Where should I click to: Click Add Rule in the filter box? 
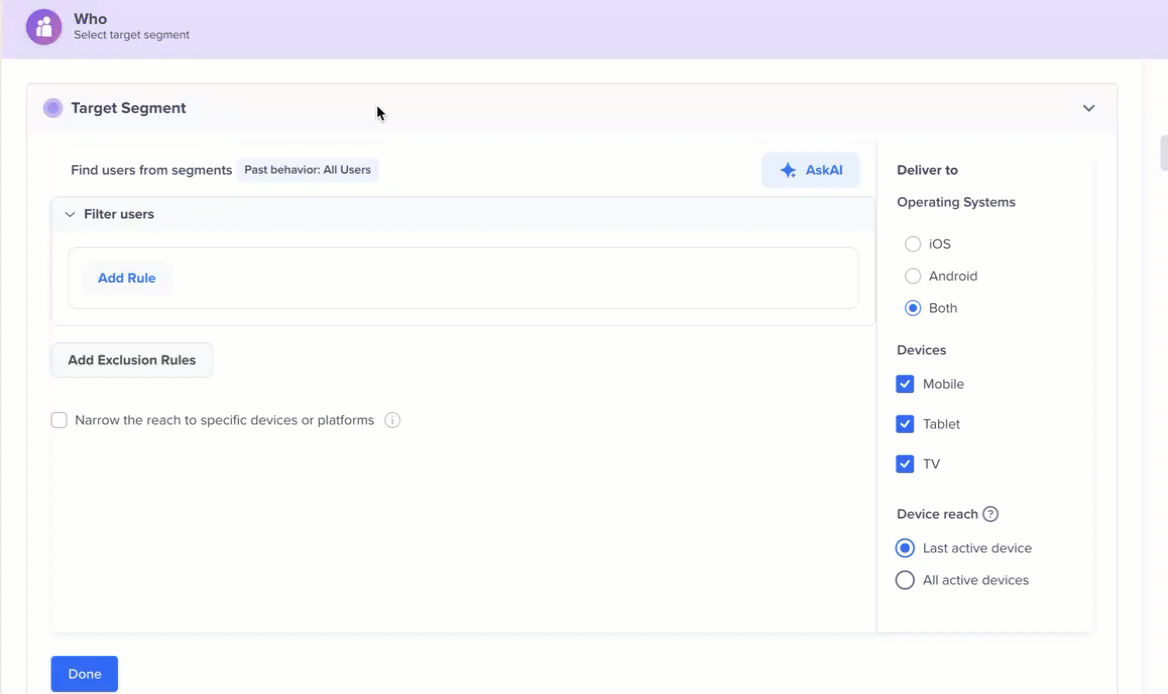pos(127,278)
